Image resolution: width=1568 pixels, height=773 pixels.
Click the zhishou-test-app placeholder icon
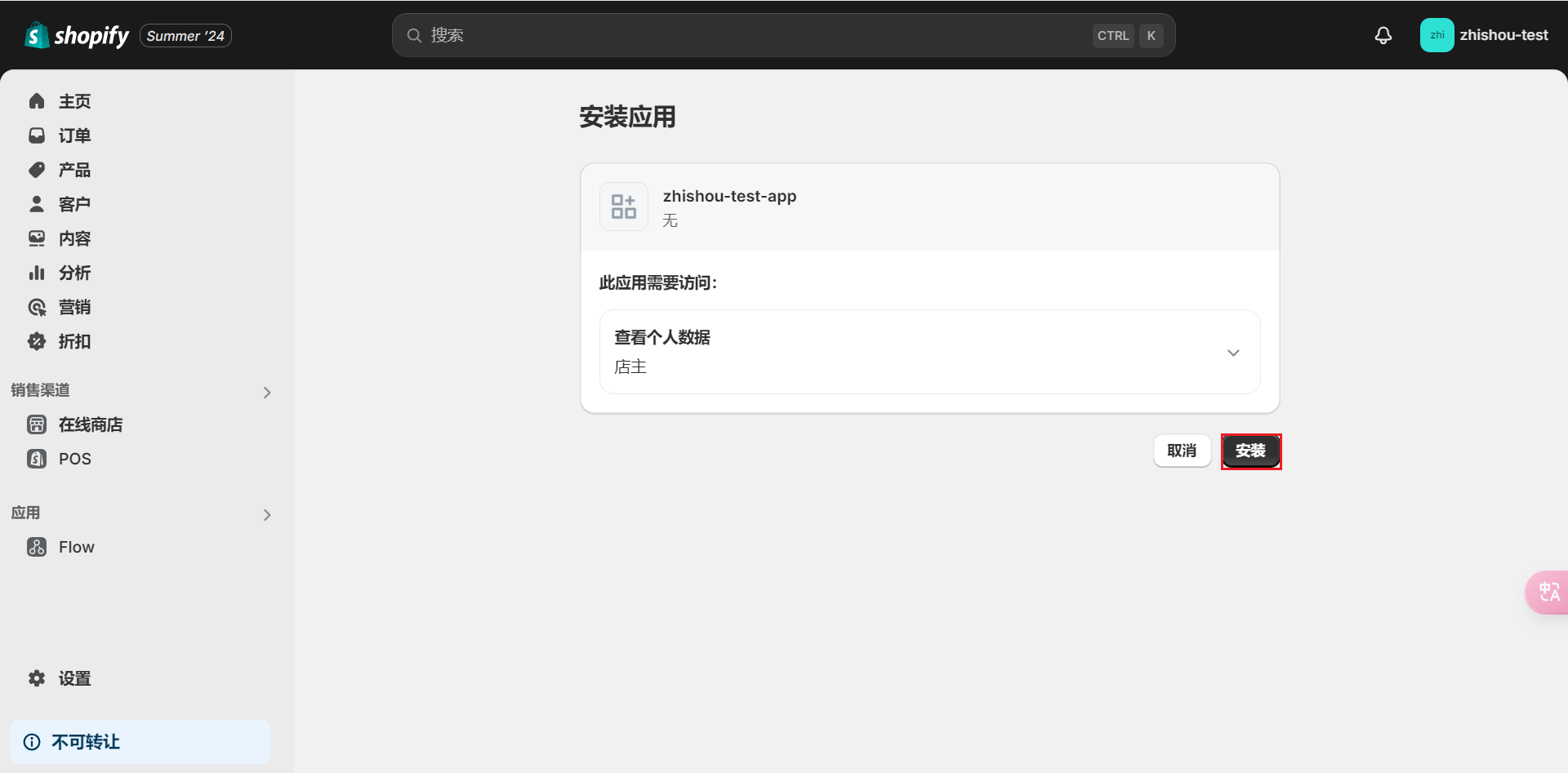(624, 207)
